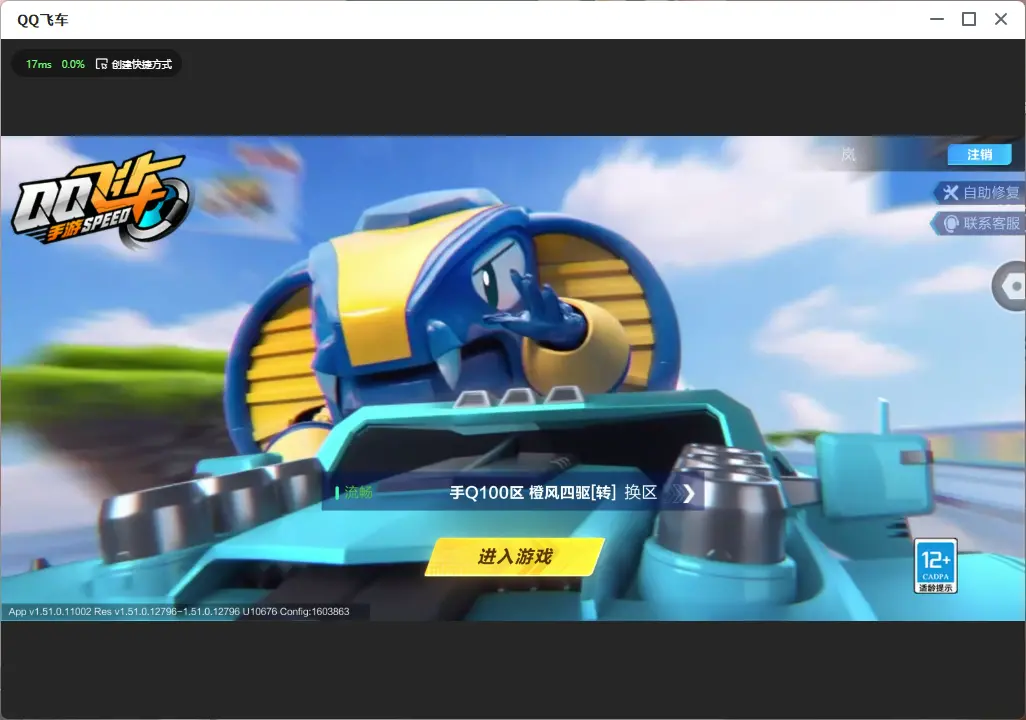The width and height of the screenshot is (1026, 720).
Task: Click the create shortcut icon
Action: click(x=101, y=64)
